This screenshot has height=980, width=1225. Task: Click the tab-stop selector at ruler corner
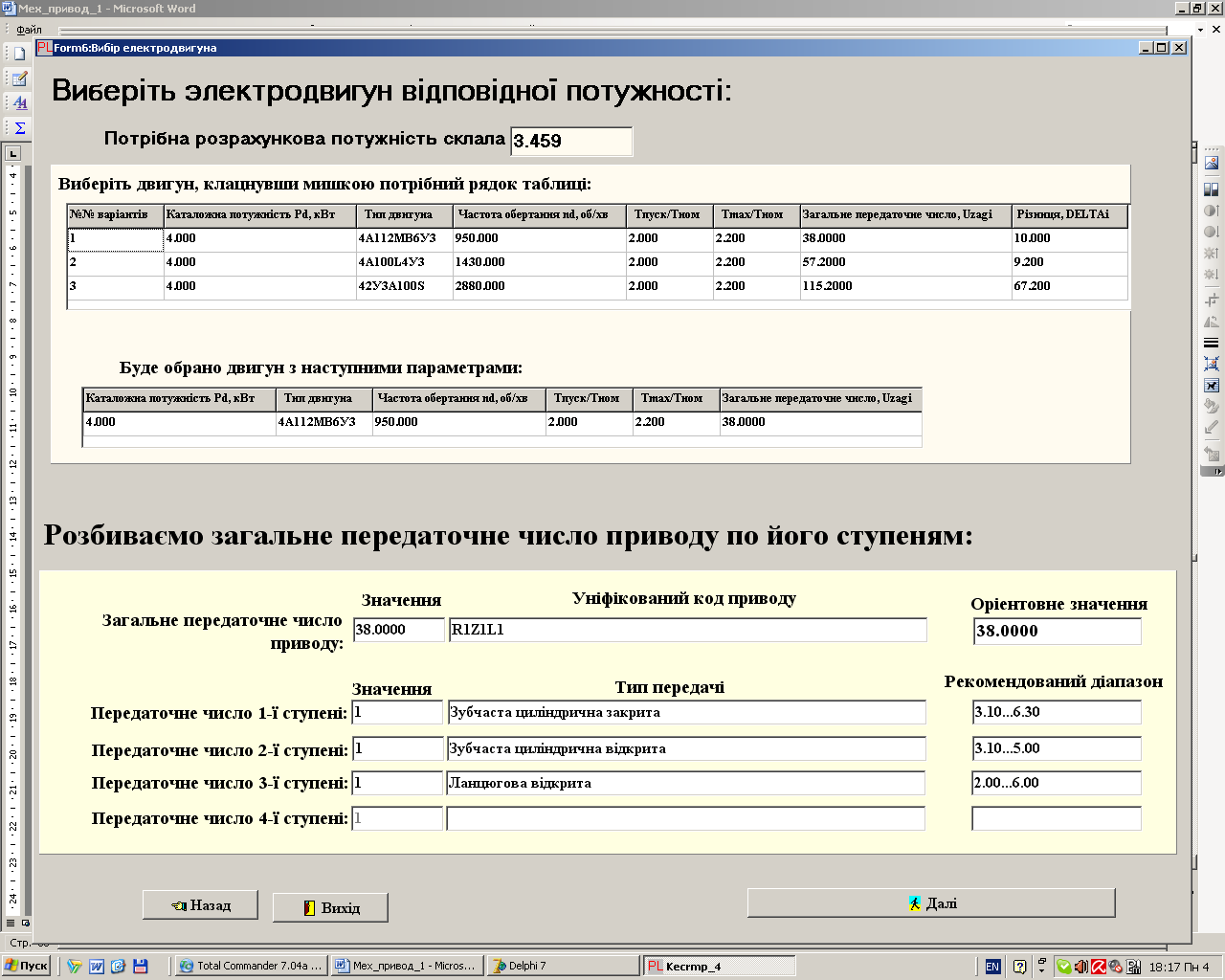[12, 153]
